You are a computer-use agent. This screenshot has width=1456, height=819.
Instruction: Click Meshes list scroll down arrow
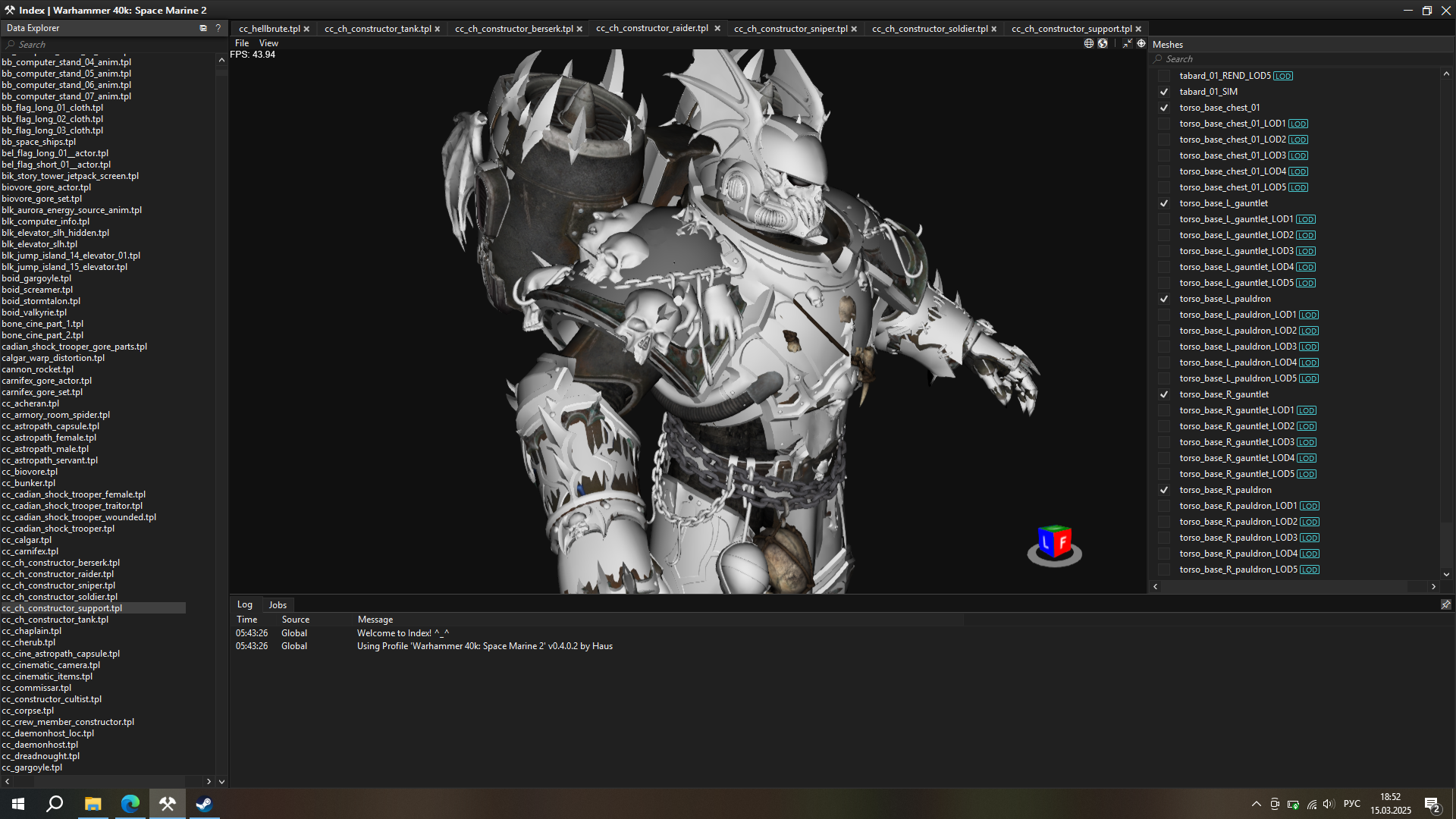1446,574
